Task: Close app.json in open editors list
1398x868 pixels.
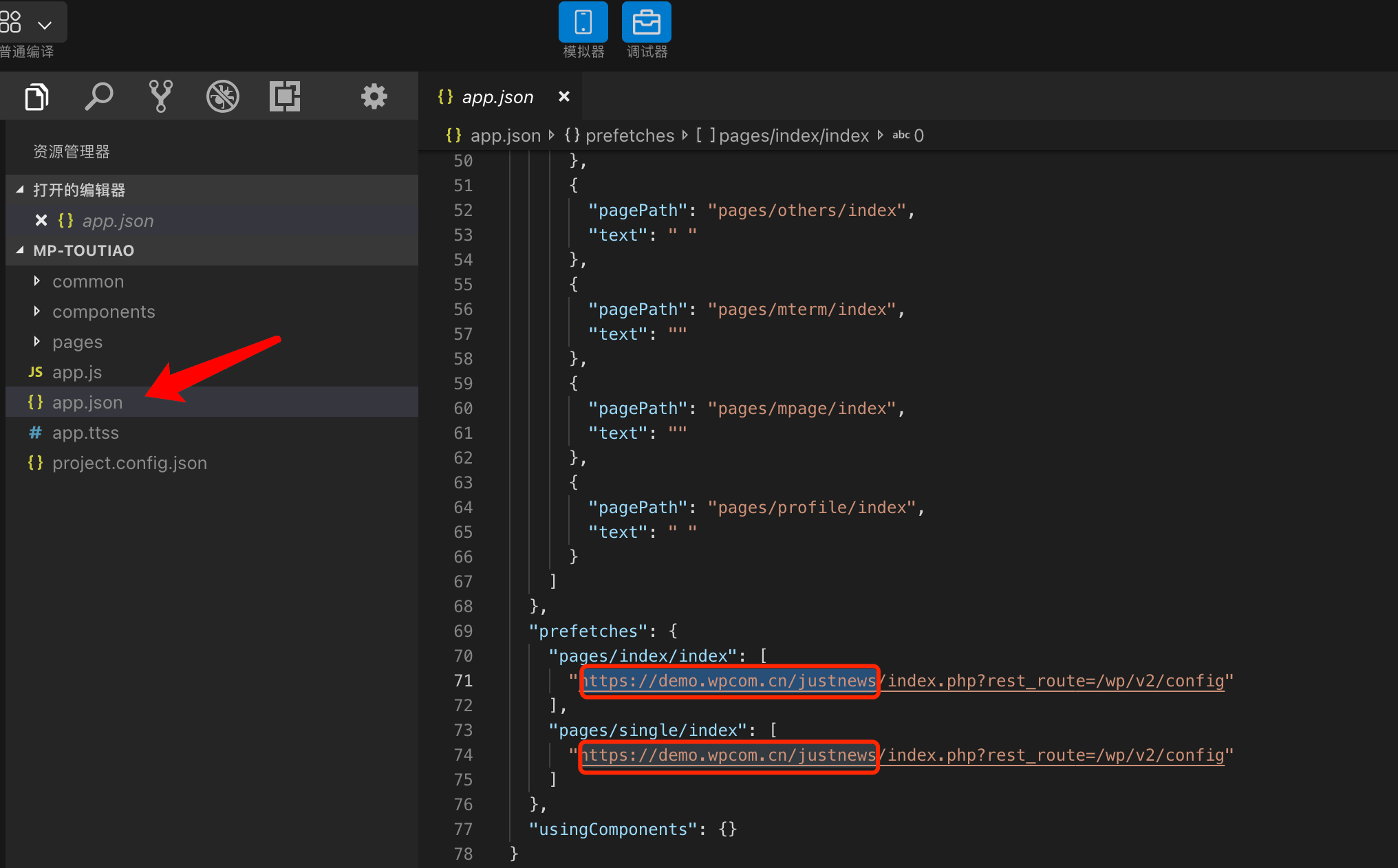Action: [x=41, y=220]
